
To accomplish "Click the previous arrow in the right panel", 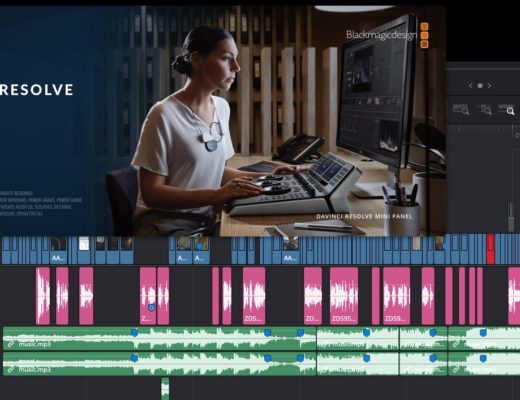I will pos(471,86).
